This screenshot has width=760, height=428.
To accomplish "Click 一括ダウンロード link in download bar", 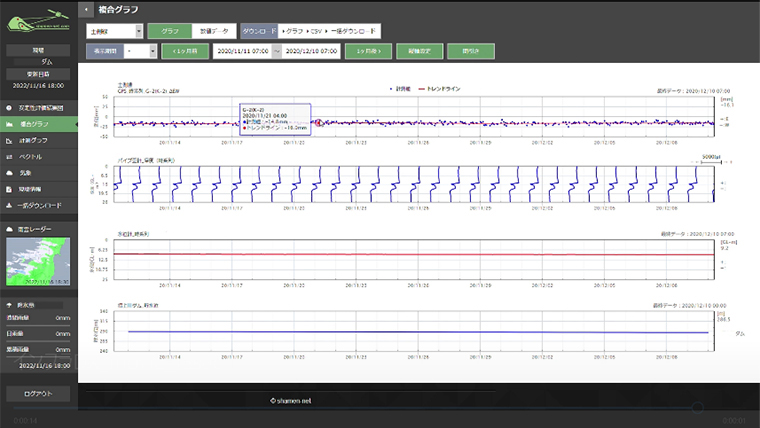I will point(352,31).
